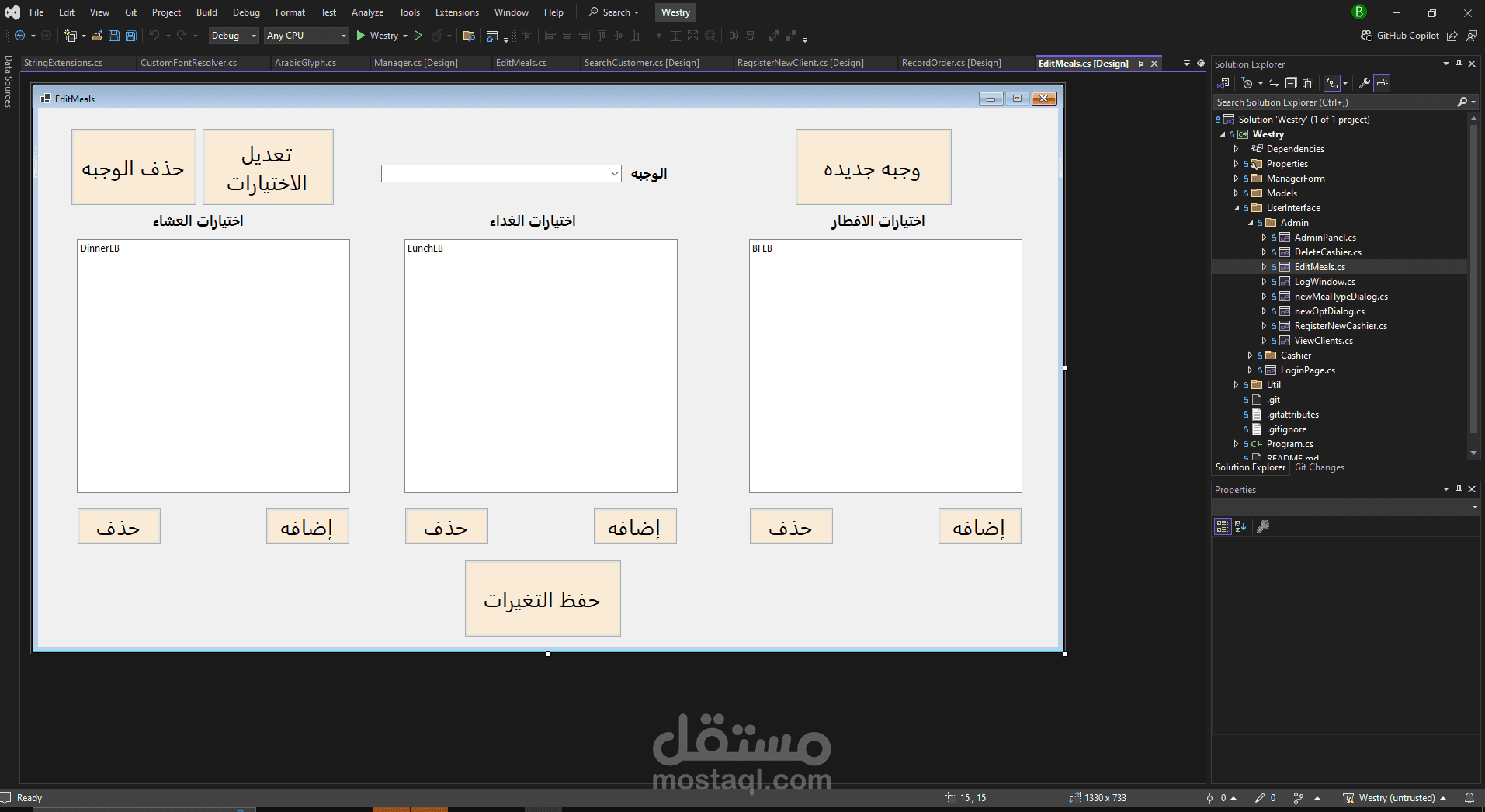Switch to RecordOrder.cs [Design] tab
The height and width of the screenshot is (812, 1485).
pos(951,63)
